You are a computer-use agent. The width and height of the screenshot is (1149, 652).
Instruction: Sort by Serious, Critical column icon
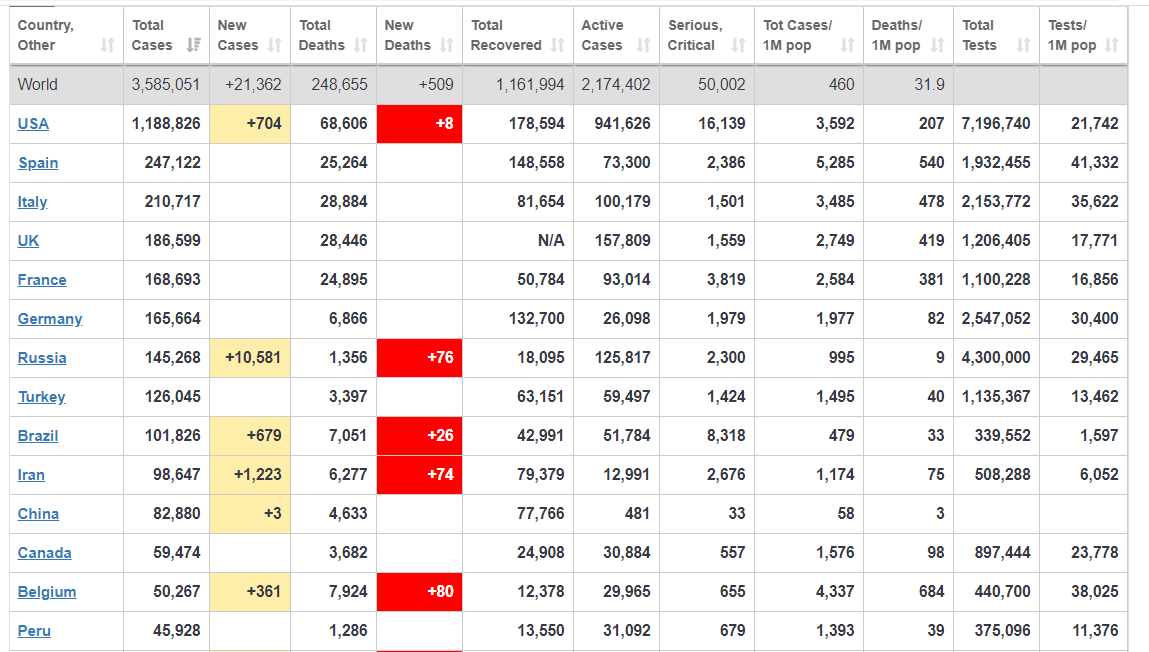pyautogui.click(x=739, y=45)
